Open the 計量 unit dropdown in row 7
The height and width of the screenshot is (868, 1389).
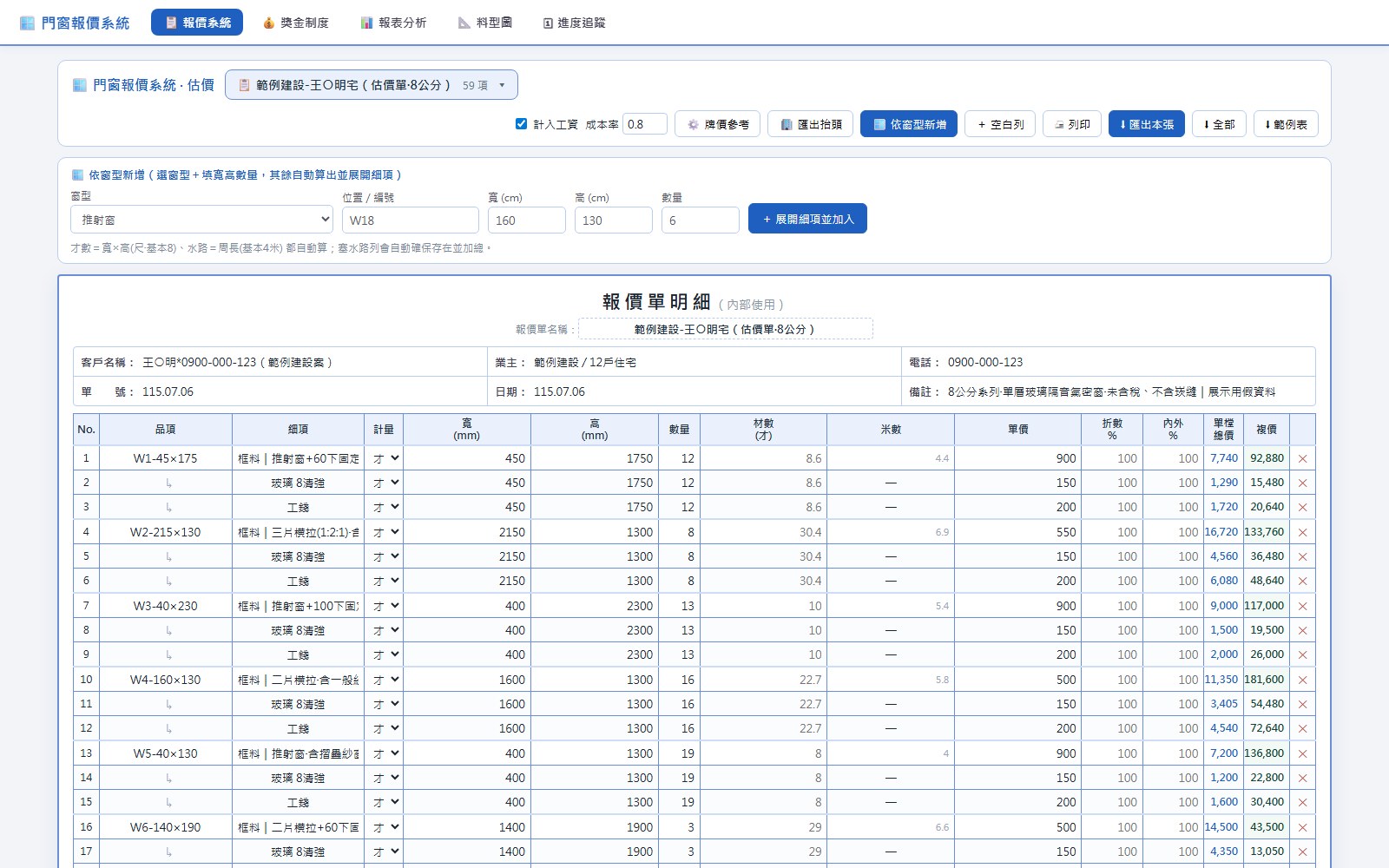pyautogui.click(x=385, y=606)
